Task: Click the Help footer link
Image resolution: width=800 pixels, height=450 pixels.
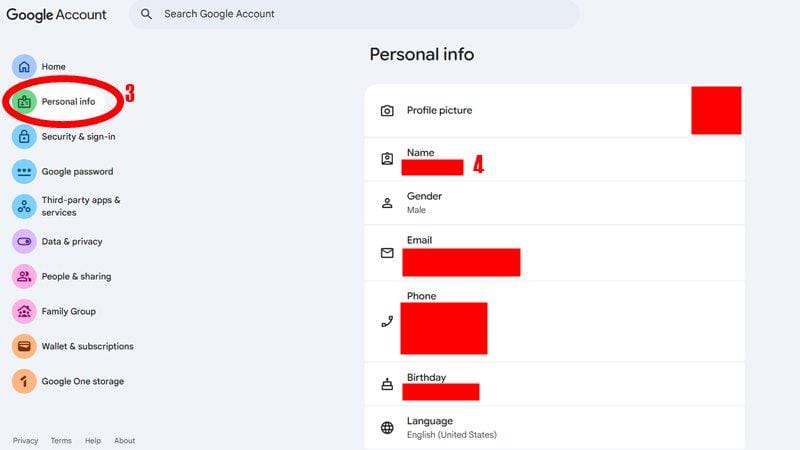Action: (x=93, y=440)
